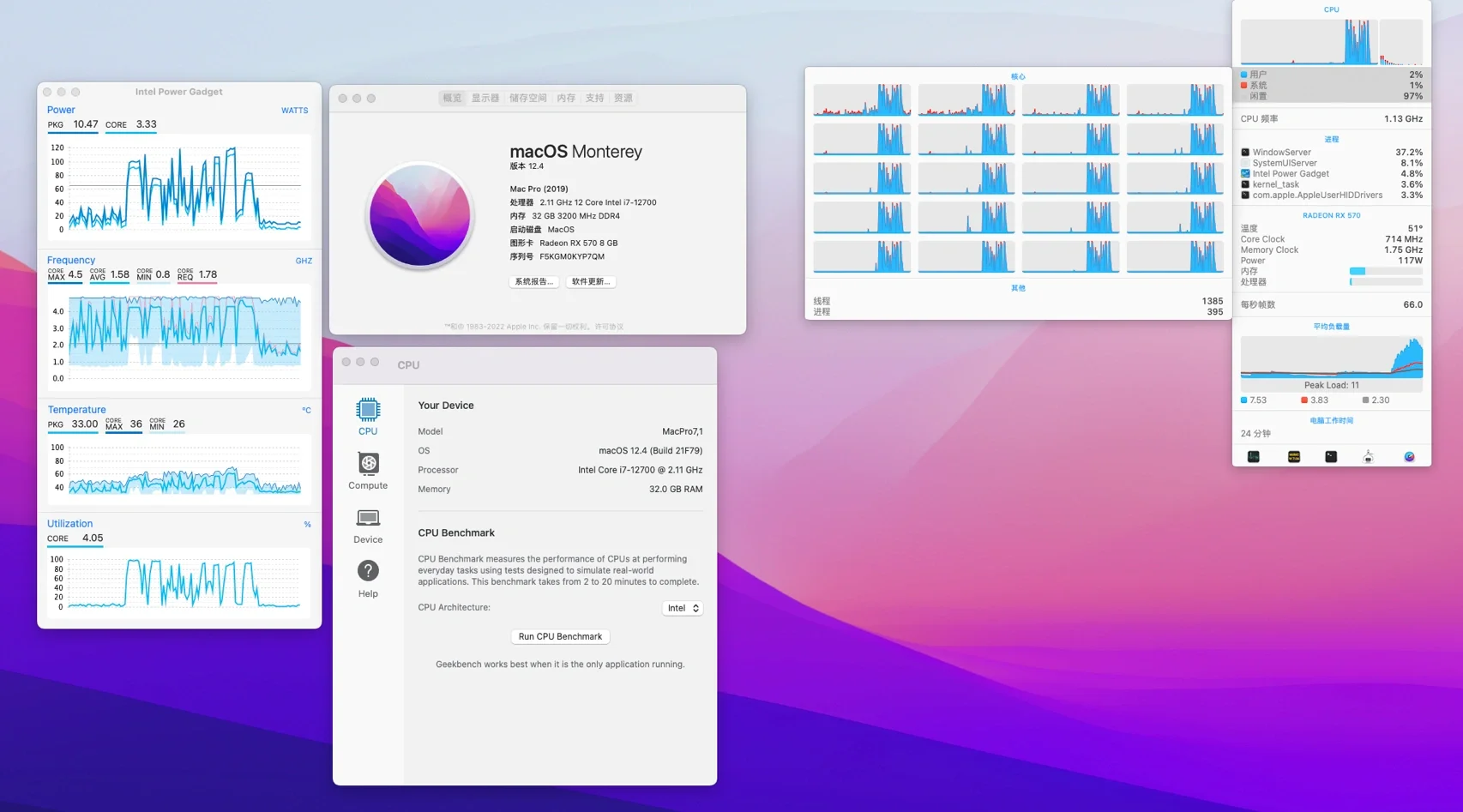This screenshot has width=1463, height=812.
Task: Click the Temperature graph in Power Gadget
Action: 179,469
